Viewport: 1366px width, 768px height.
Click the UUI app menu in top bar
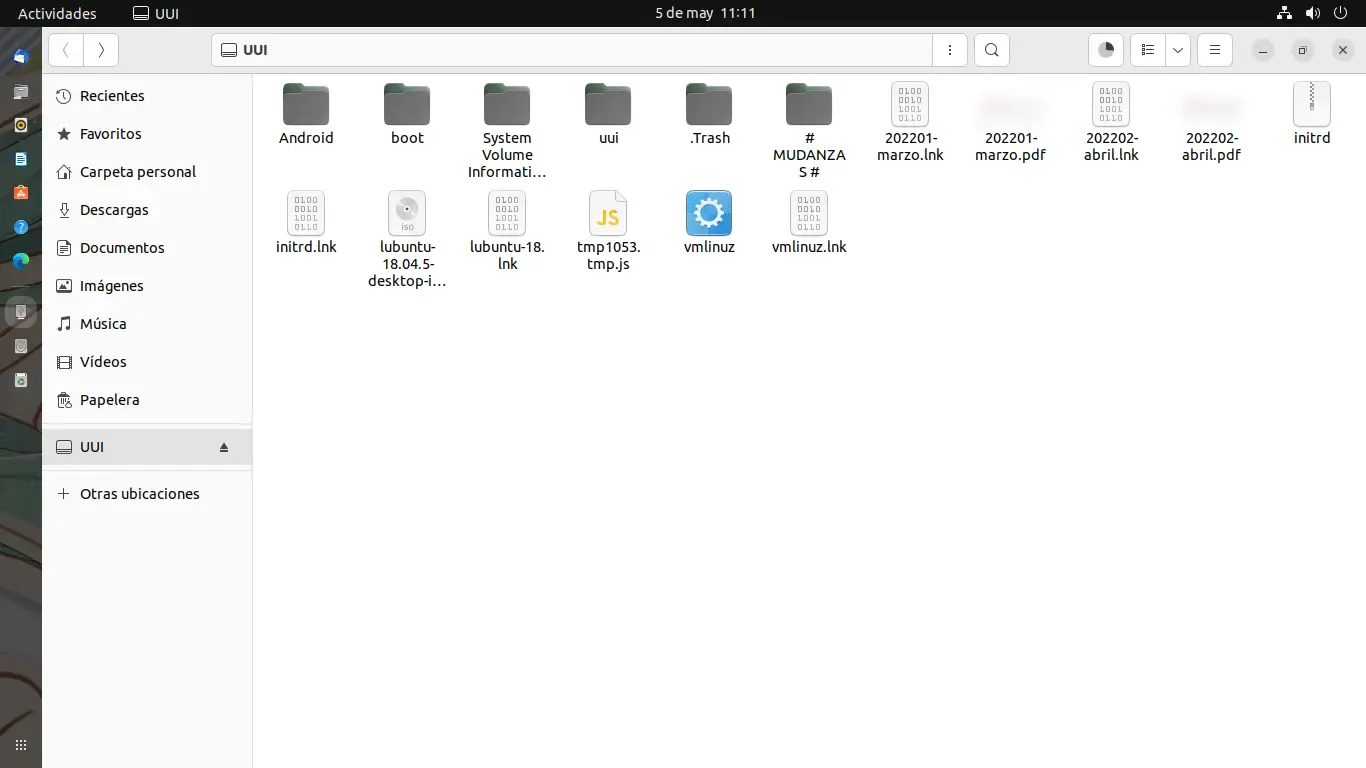pos(155,13)
